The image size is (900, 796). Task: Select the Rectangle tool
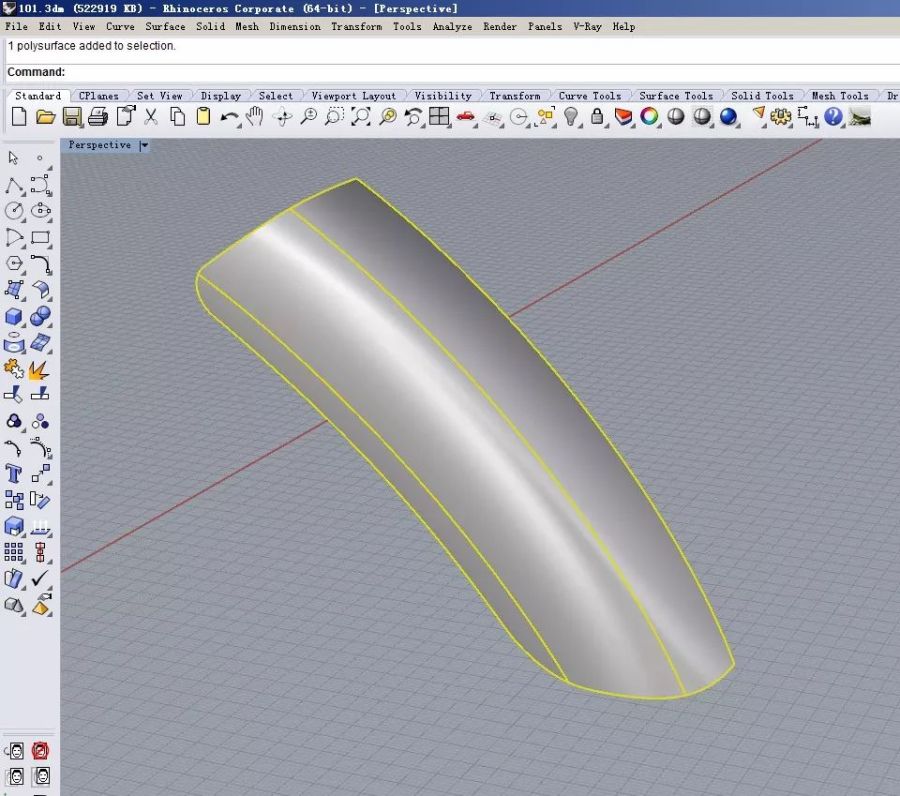[x=40, y=238]
